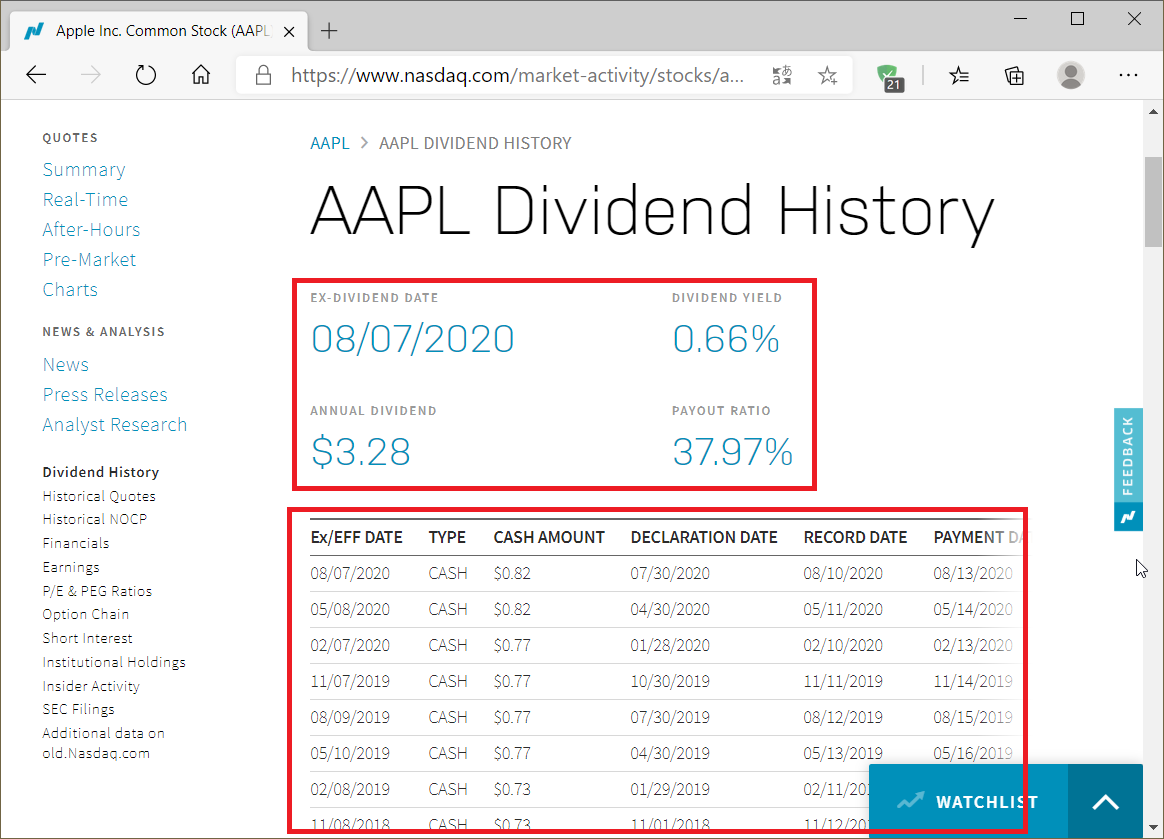Image resolution: width=1164 pixels, height=839 pixels.
Task: Go to the browser home page icon
Action: tap(200, 74)
